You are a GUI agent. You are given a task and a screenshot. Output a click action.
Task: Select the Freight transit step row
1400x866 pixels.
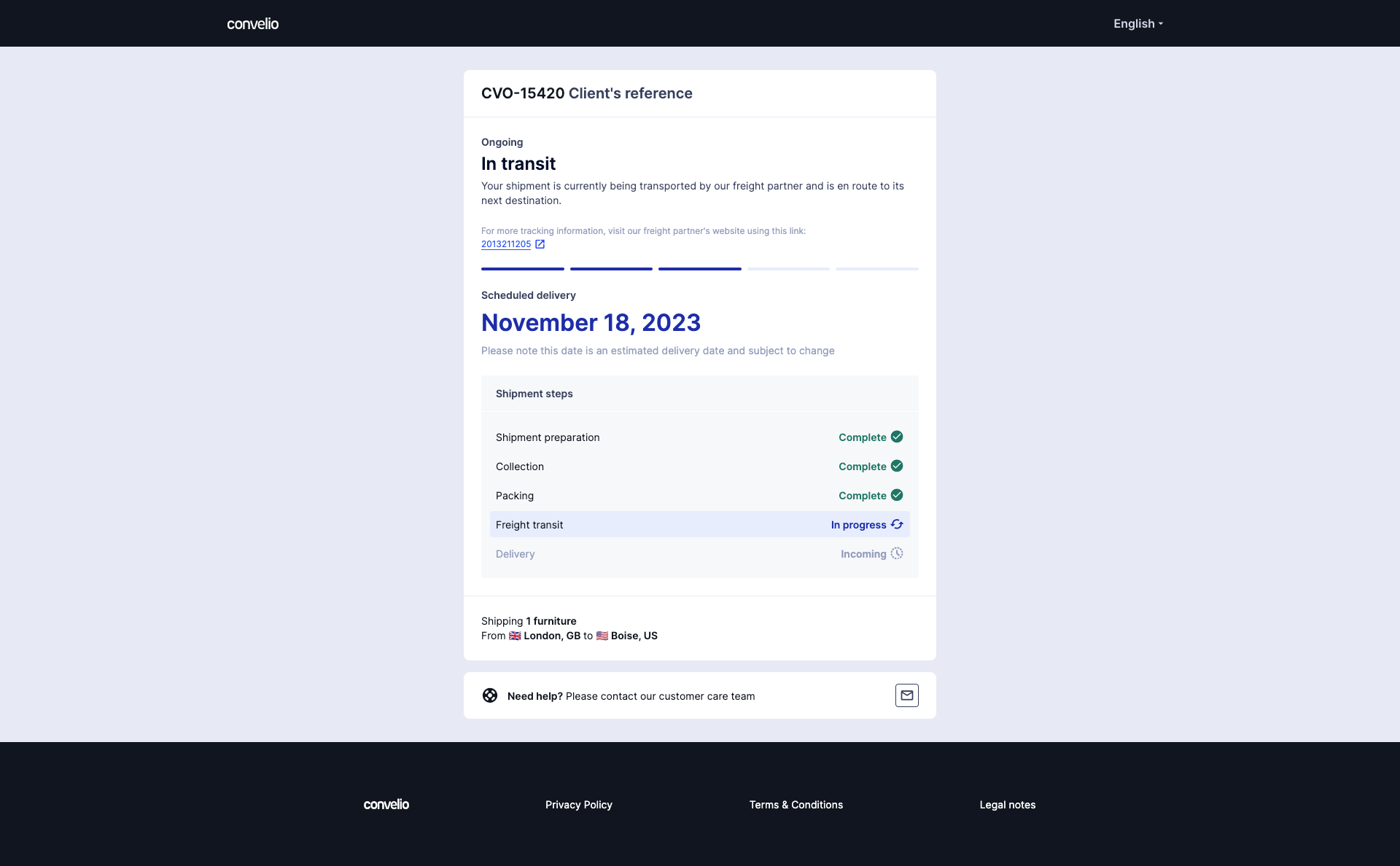point(700,524)
